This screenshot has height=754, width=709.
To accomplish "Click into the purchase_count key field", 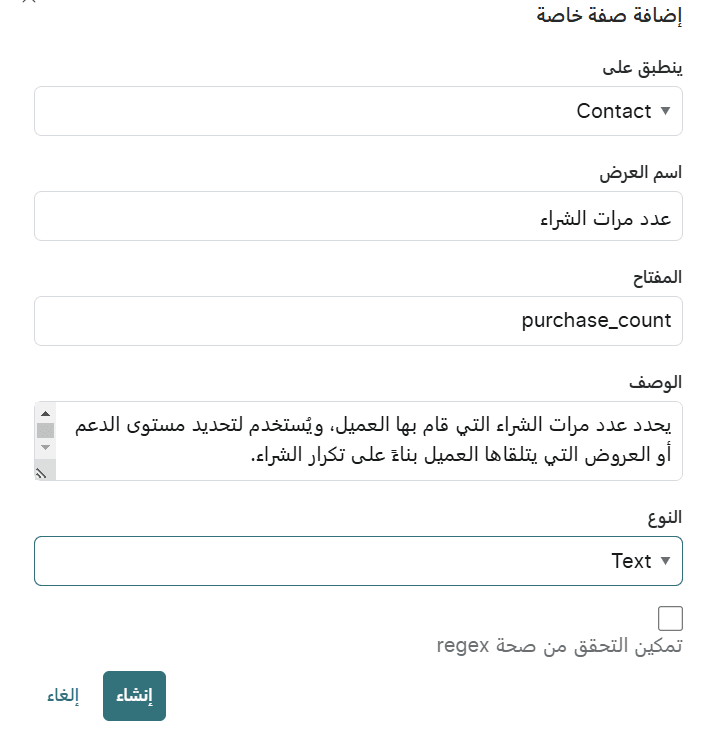I will pyautogui.click(x=358, y=321).
